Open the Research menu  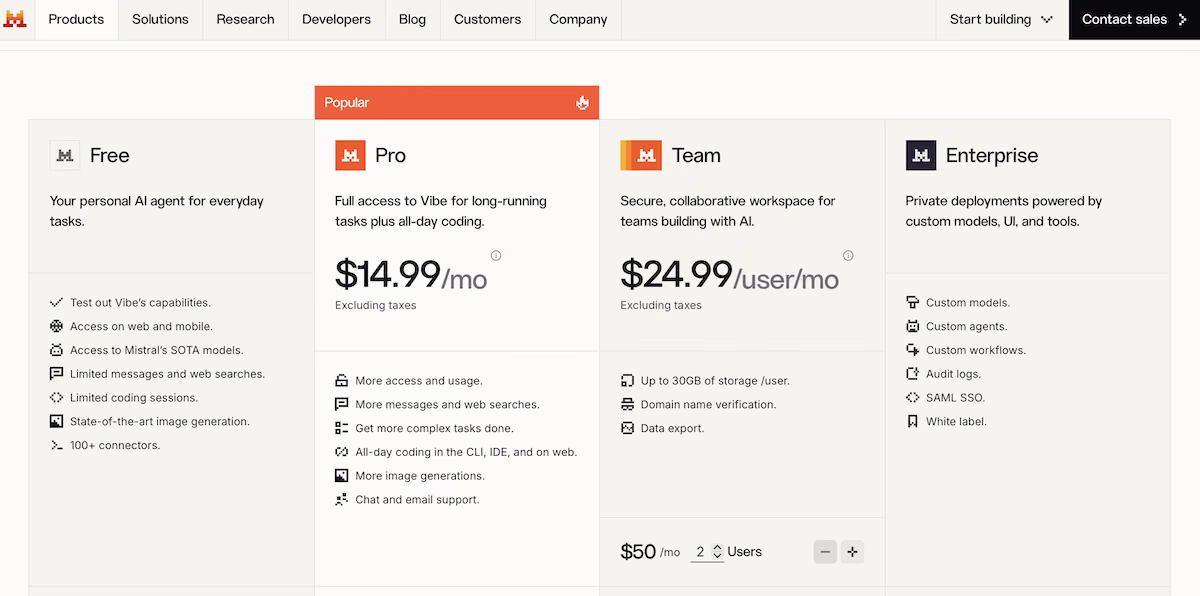(245, 20)
